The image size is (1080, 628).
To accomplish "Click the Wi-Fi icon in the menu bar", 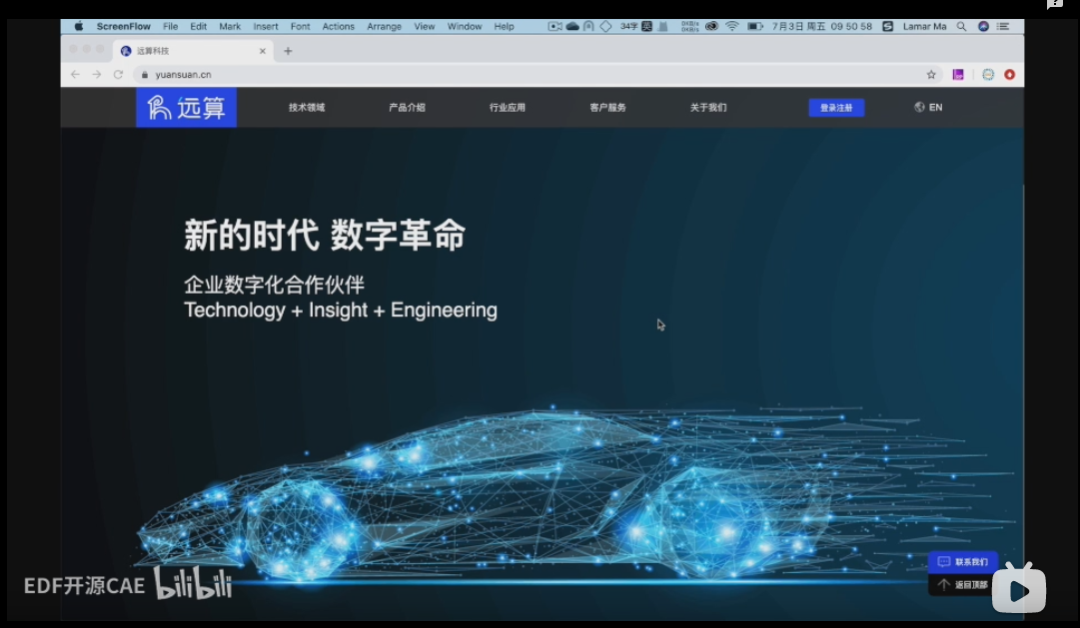I will [730, 26].
